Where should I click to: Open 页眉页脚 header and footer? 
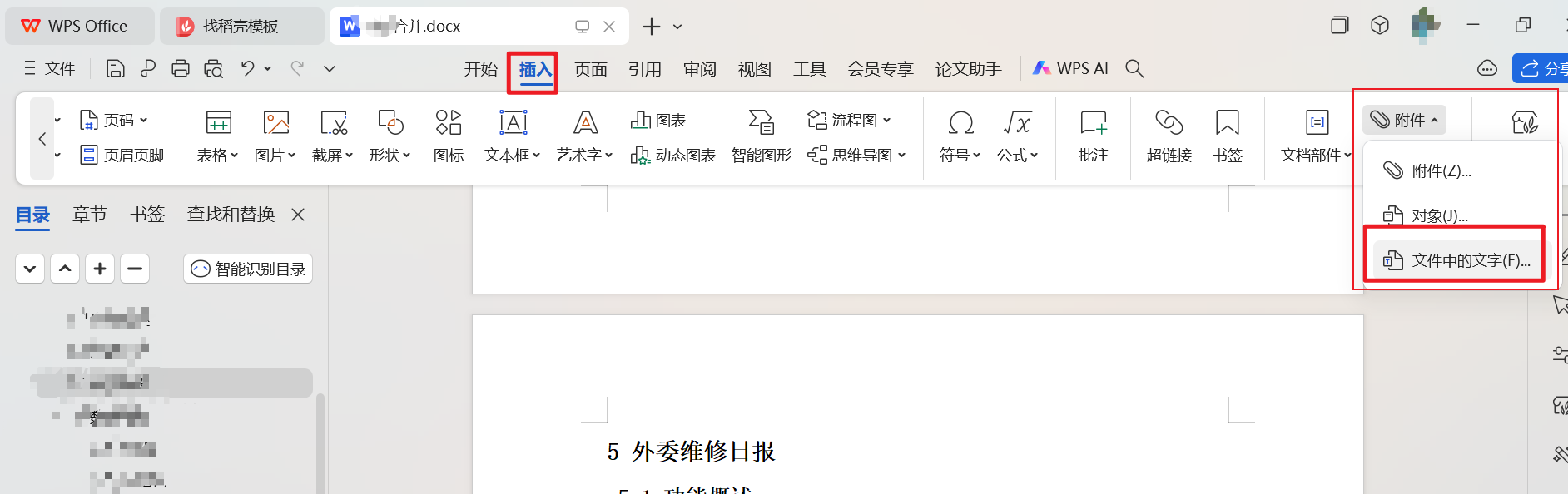click(122, 156)
